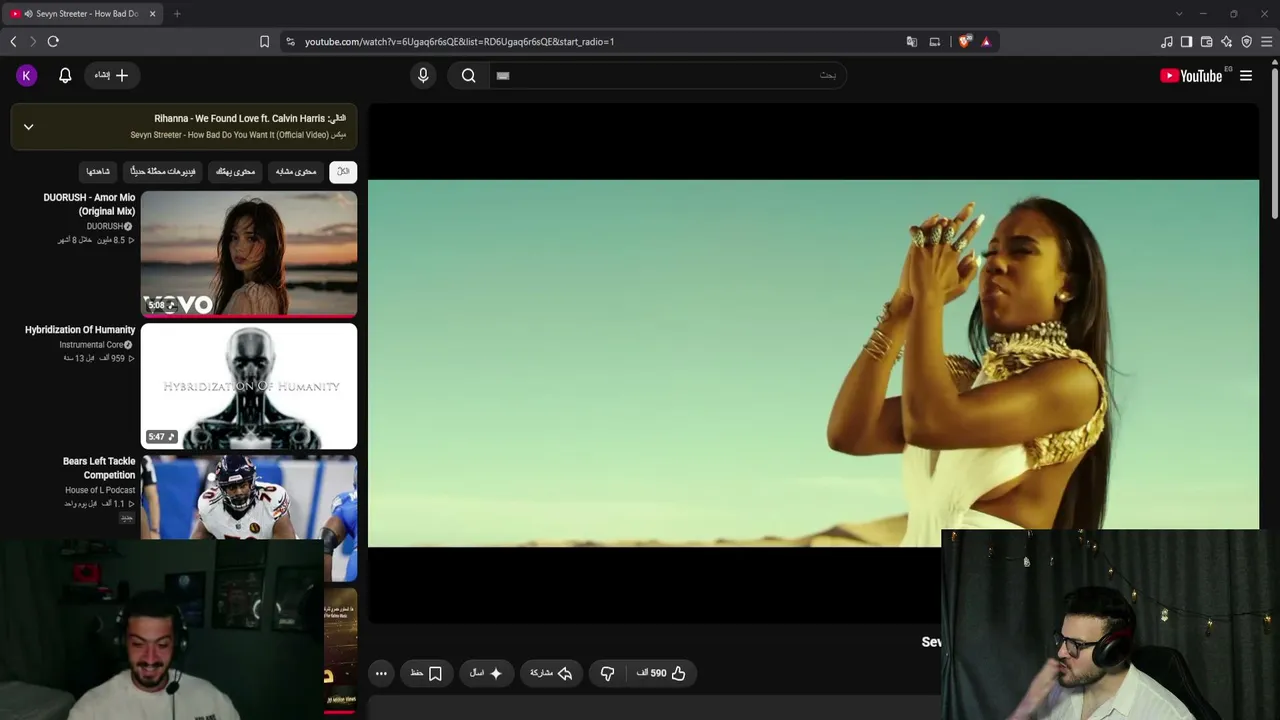Open the DUORUSH Amor Mio video thumbnail

click(x=249, y=254)
